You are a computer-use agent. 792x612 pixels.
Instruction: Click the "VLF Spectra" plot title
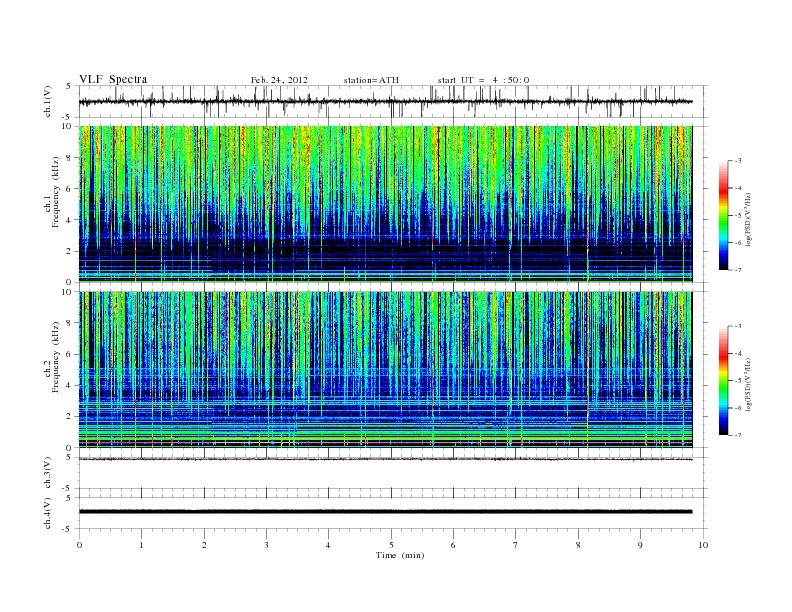(113, 79)
